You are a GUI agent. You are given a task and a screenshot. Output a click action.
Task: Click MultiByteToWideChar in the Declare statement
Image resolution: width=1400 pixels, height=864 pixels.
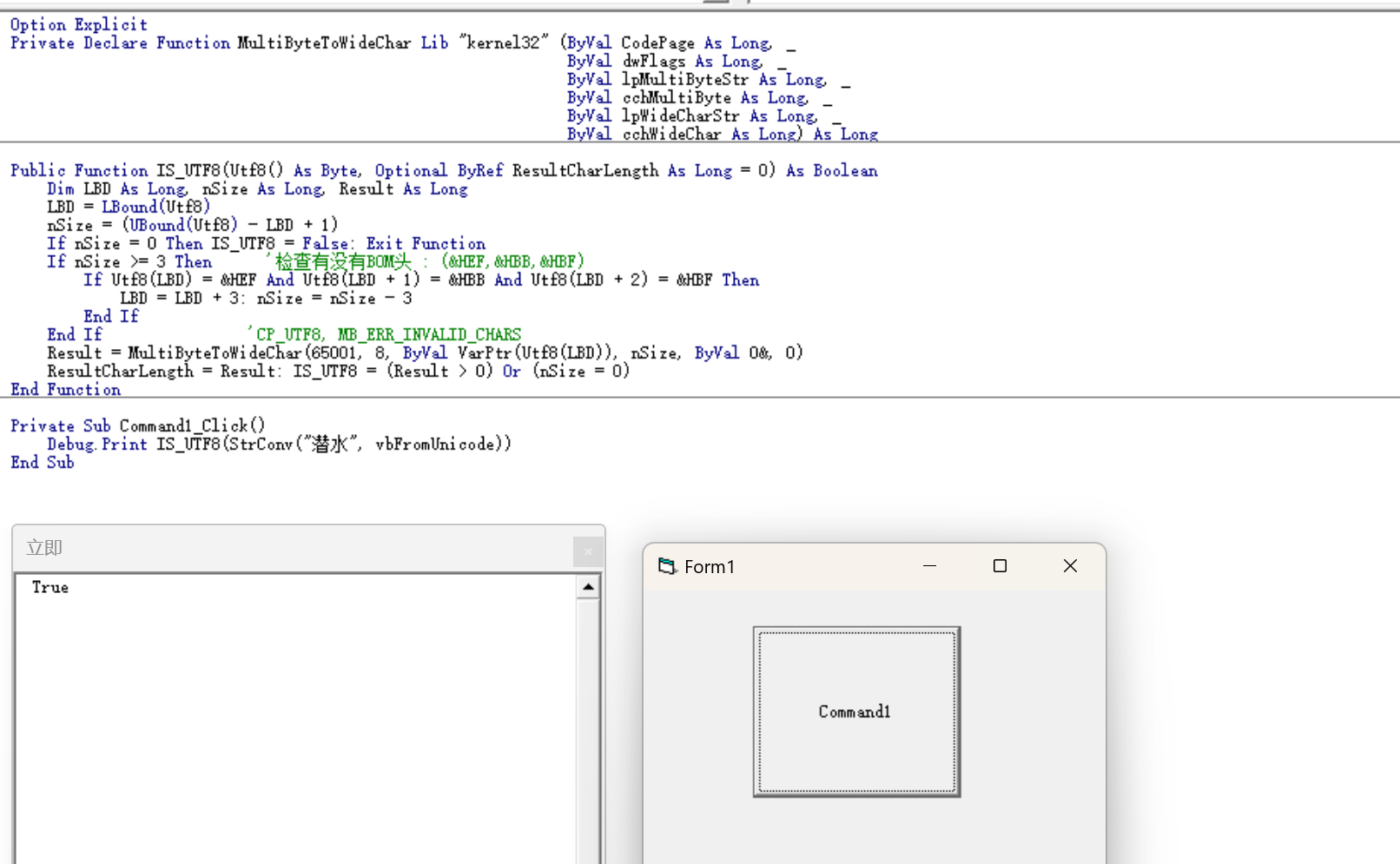[x=324, y=43]
